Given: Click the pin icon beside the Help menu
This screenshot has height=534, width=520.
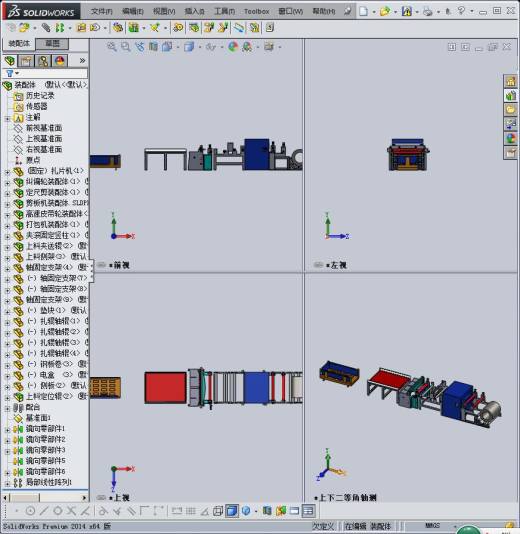Looking at the screenshot, I should pyautogui.click(x=347, y=11).
